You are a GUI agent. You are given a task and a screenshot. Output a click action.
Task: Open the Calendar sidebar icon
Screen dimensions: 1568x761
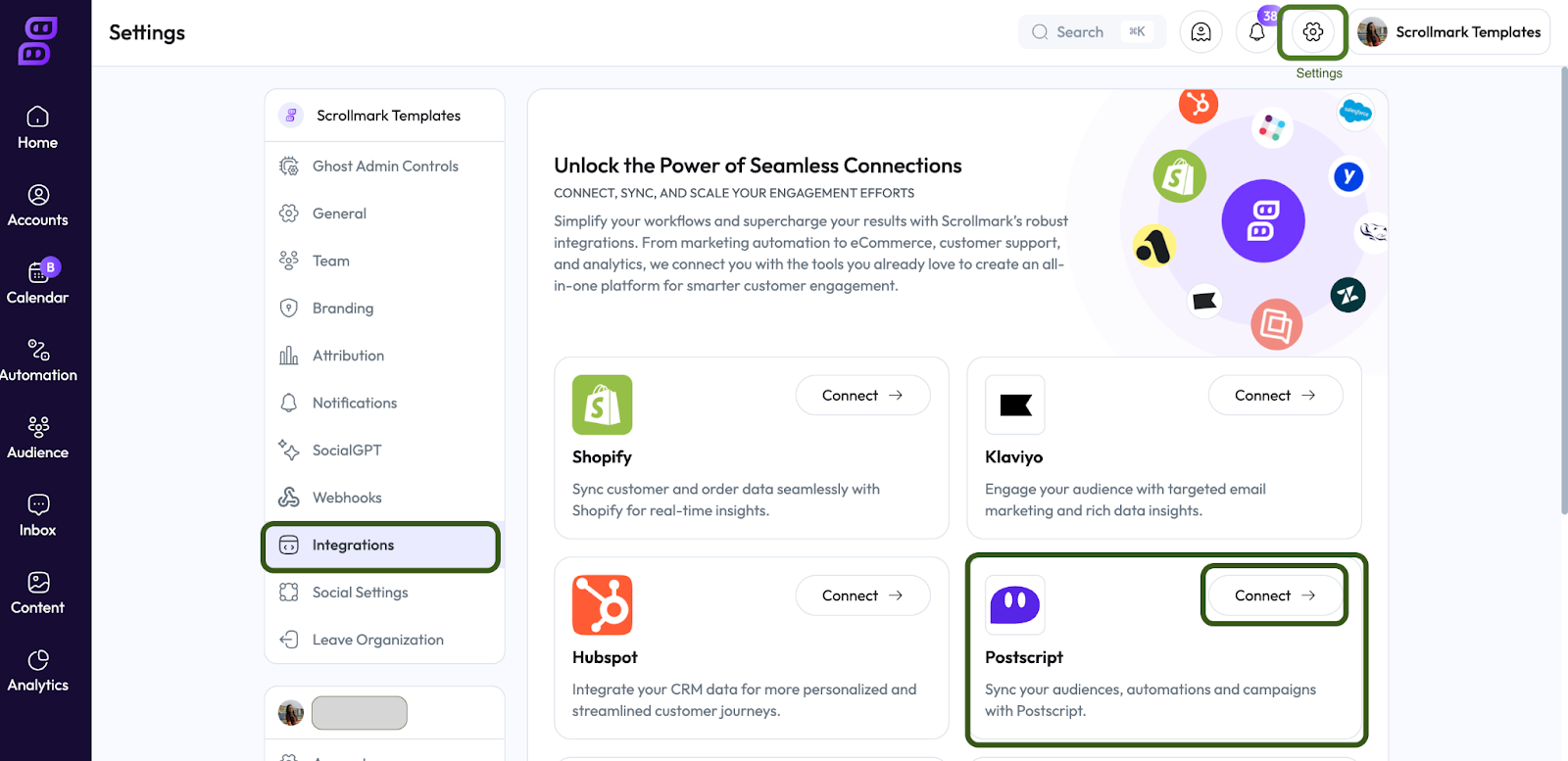pyautogui.click(x=38, y=283)
